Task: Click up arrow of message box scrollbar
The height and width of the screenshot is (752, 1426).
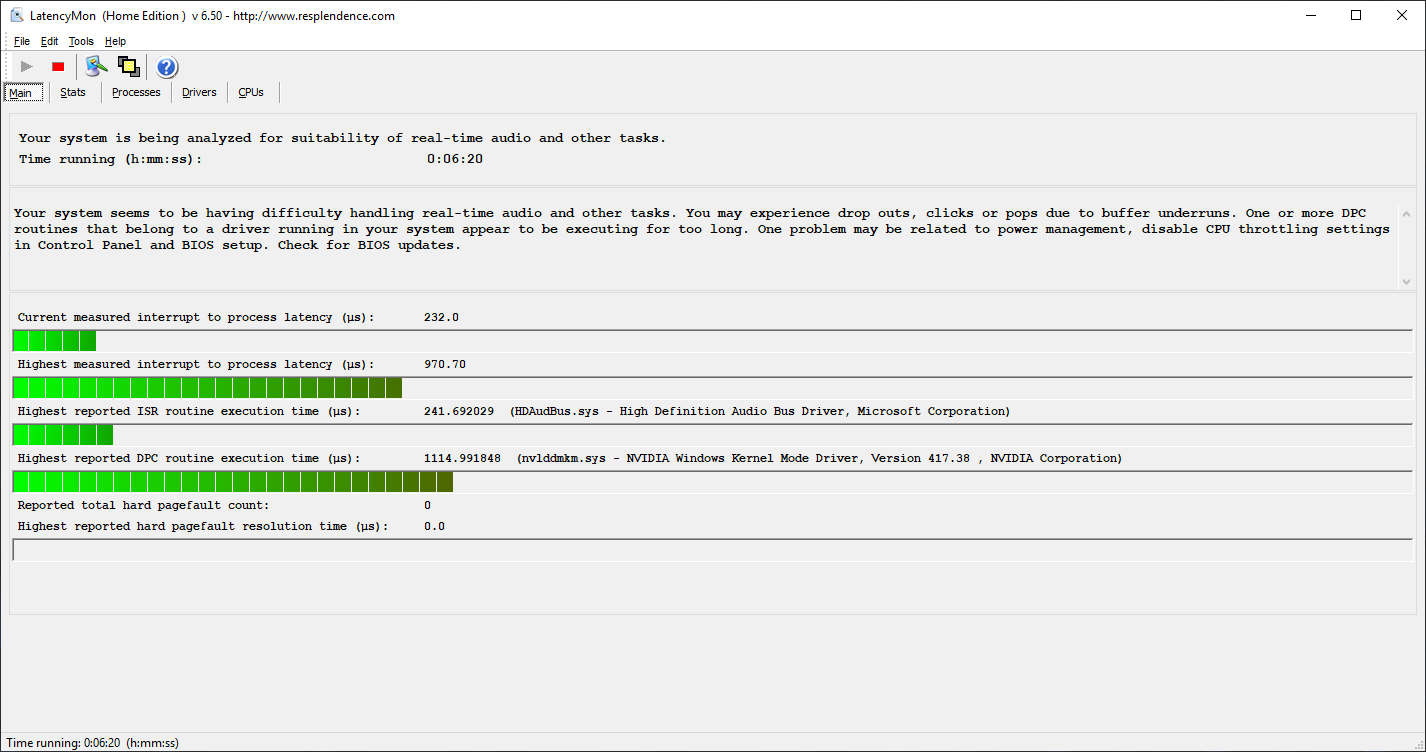Action: 1406,214
